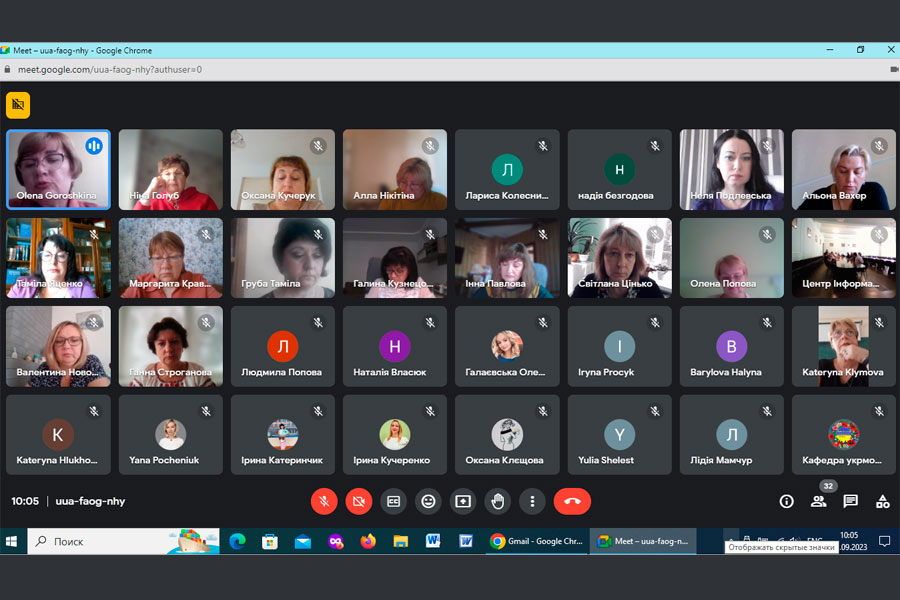Click Олена Попова's video tile
The image size is (900, 600).
coord(731,258)
